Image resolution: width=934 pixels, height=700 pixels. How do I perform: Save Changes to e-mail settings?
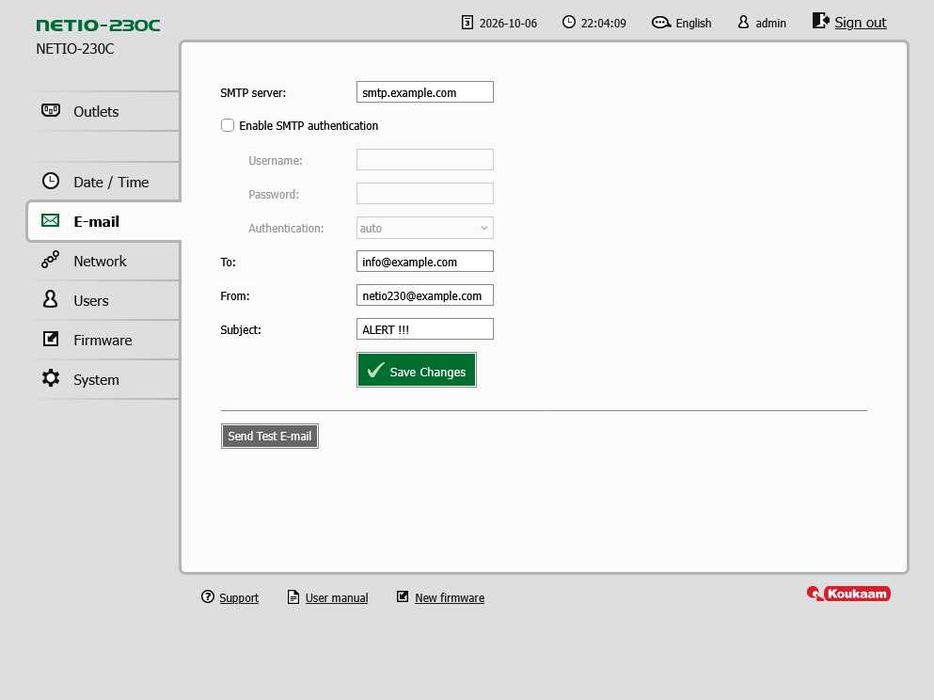(x=416, y=371)
